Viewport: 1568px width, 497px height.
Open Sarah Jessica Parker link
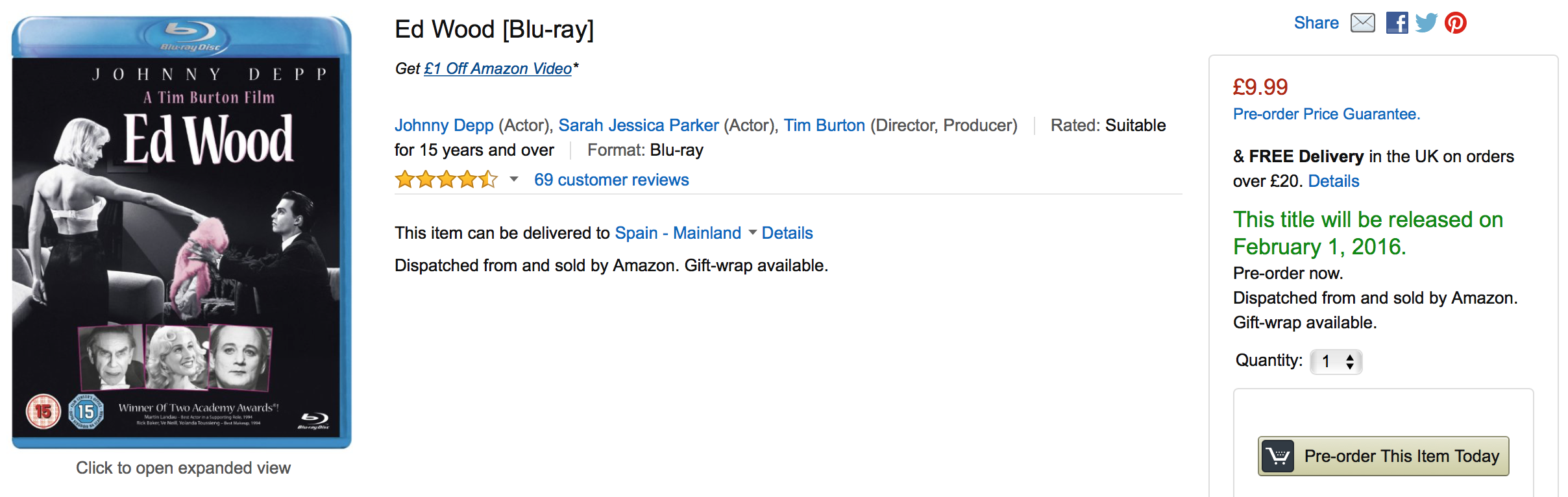coord(639,125)
